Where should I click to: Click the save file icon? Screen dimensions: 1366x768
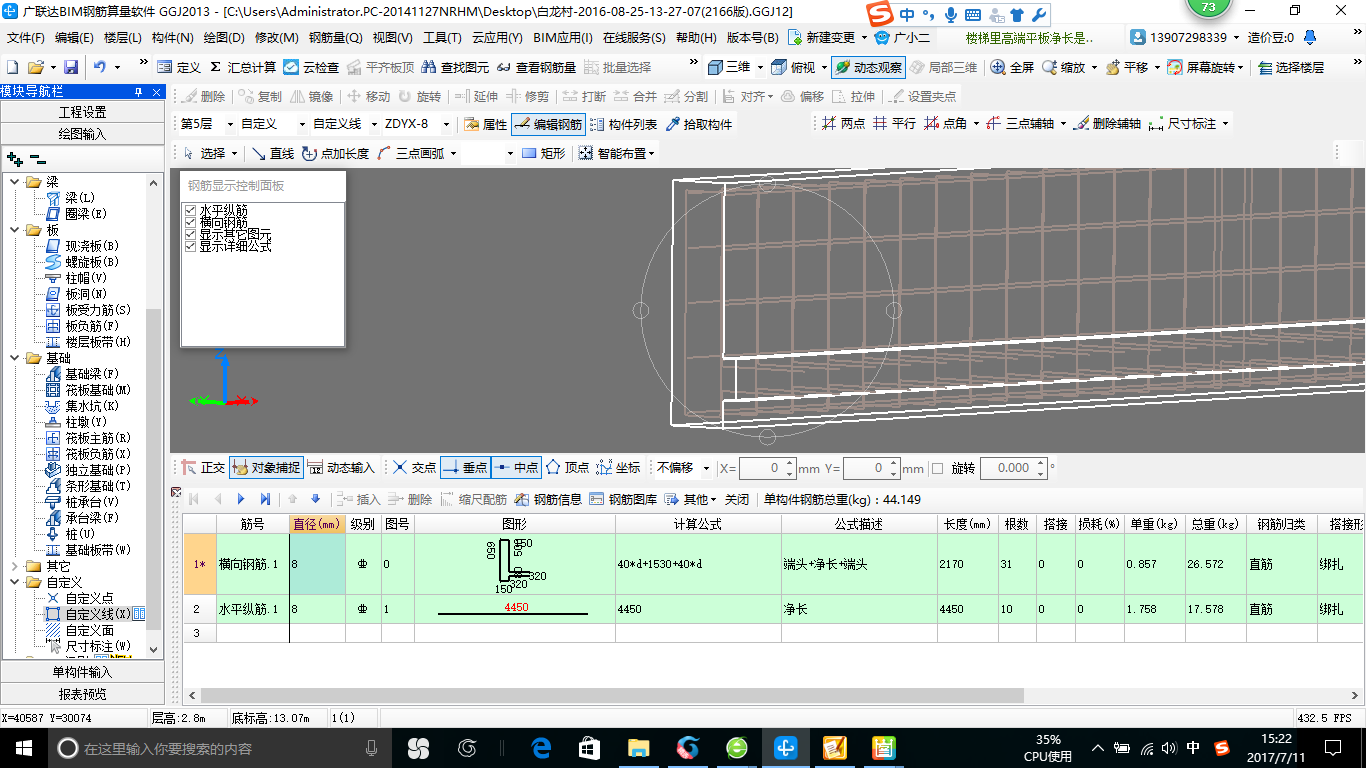coord(71,67)
